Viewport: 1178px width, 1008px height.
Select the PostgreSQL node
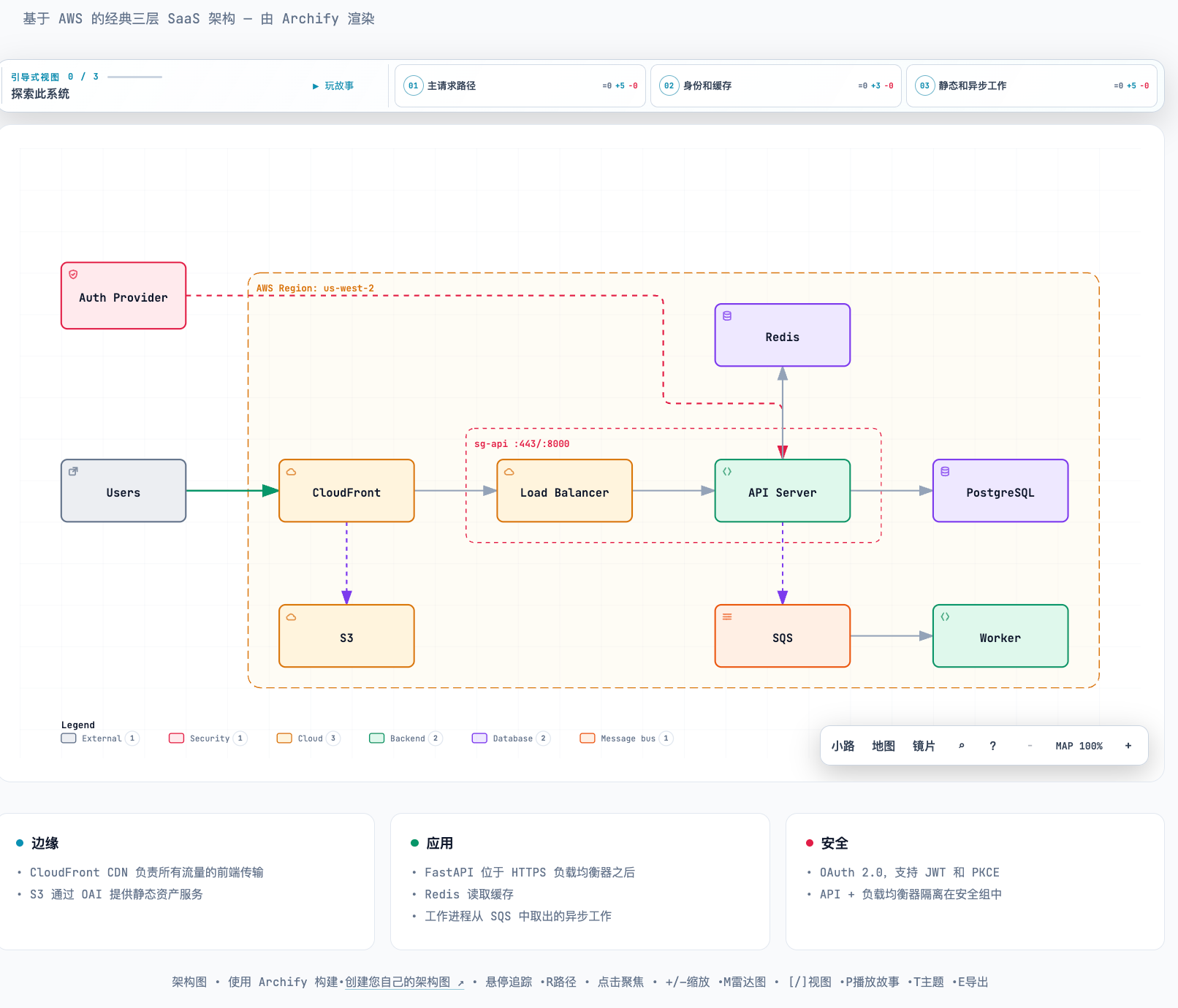click(1000, 491)
